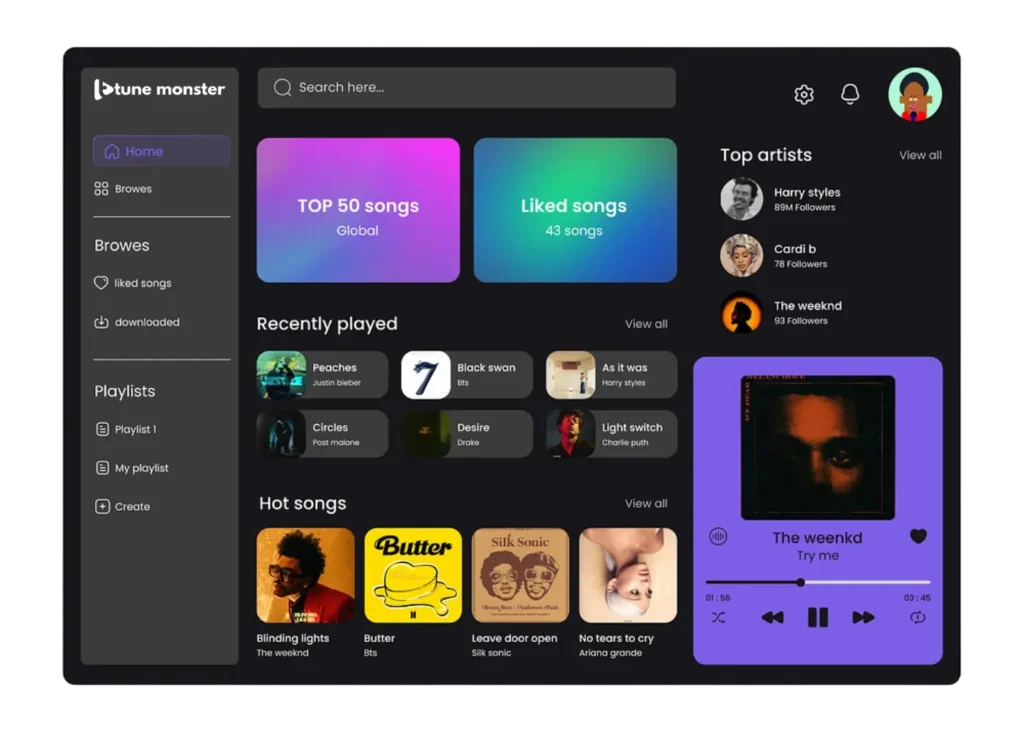
Task: Skip to previous track
Action: coord(773,617)
